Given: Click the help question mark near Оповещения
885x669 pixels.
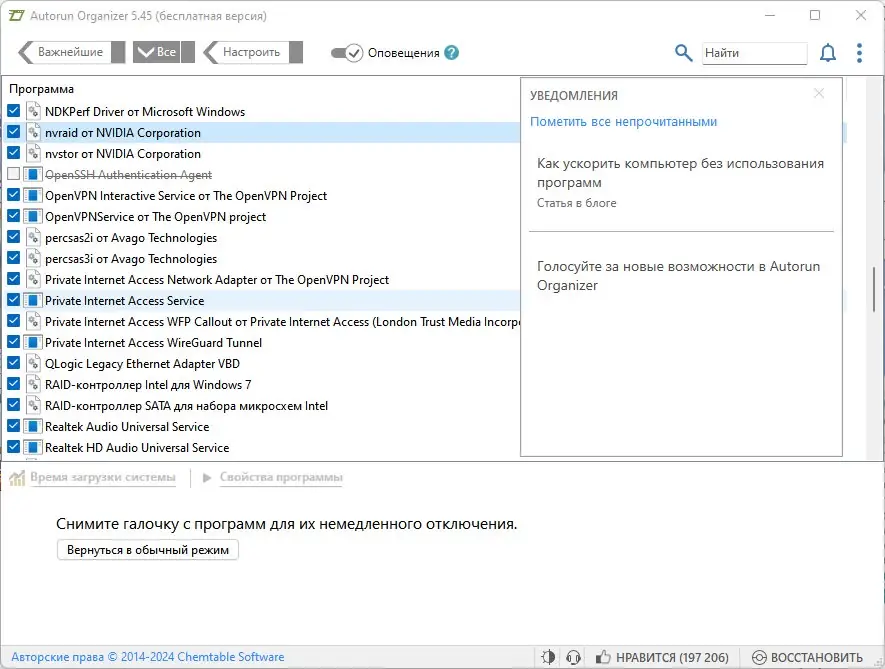Looking at the screenshot, I should [x=452, y=53].
